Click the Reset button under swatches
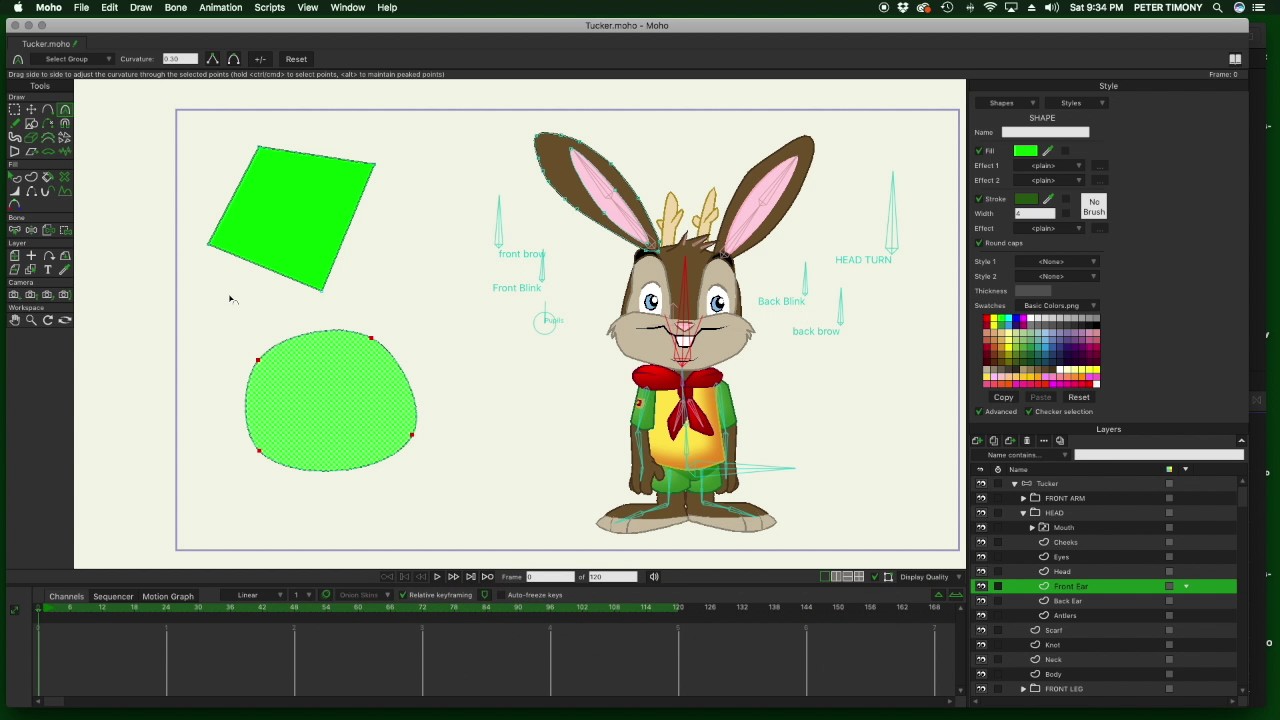 pos(1078,397)
